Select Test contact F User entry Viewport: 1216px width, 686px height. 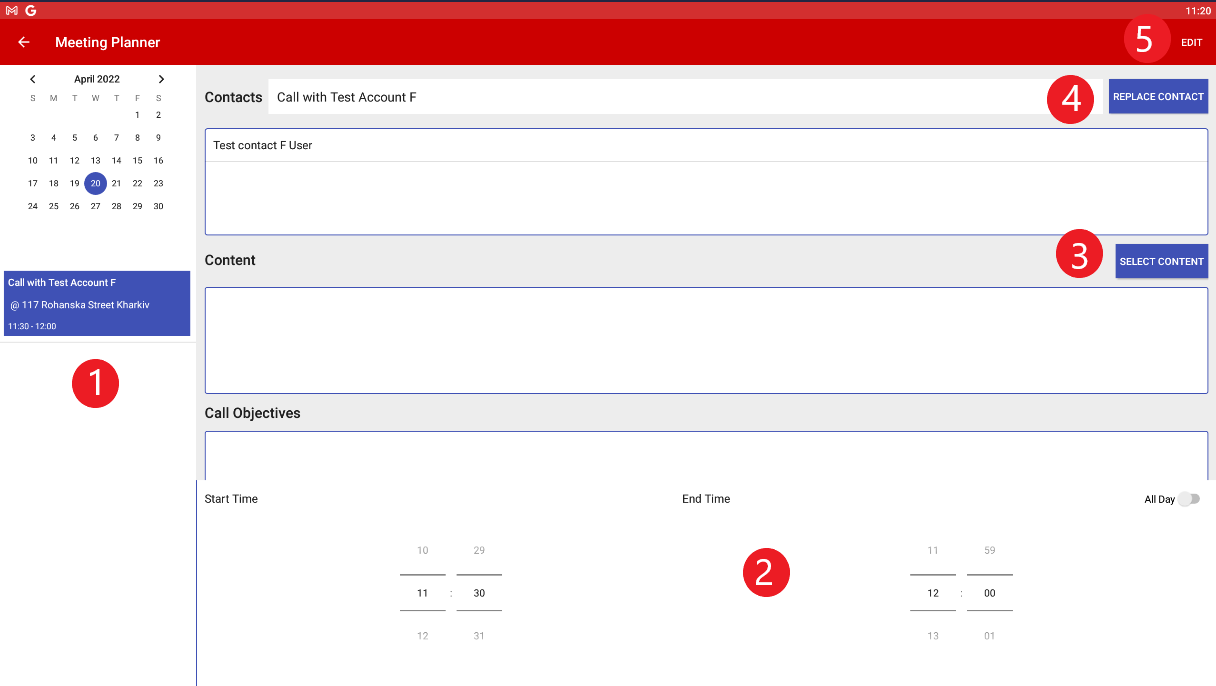pyautogui.click(x=705, y=146)
